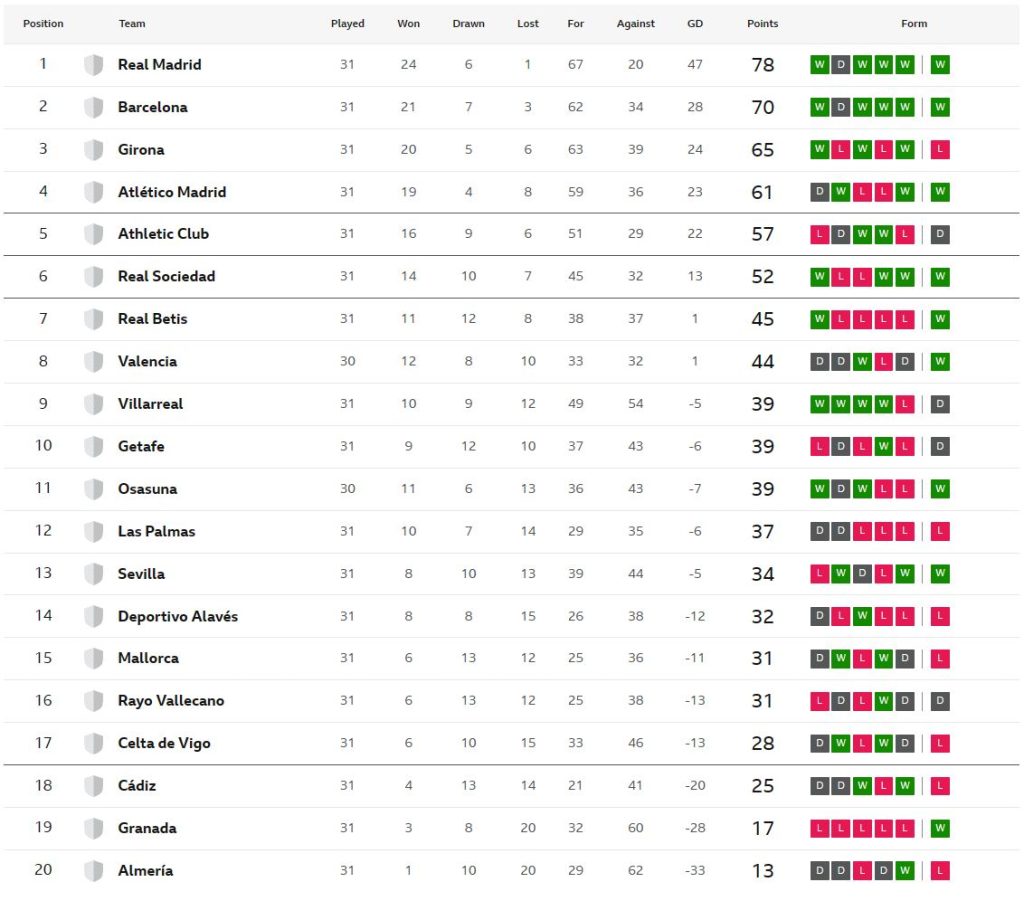Click Granada's latest green W form box
The height and width of the screenshot is (901, 1024).
(940, 828)
